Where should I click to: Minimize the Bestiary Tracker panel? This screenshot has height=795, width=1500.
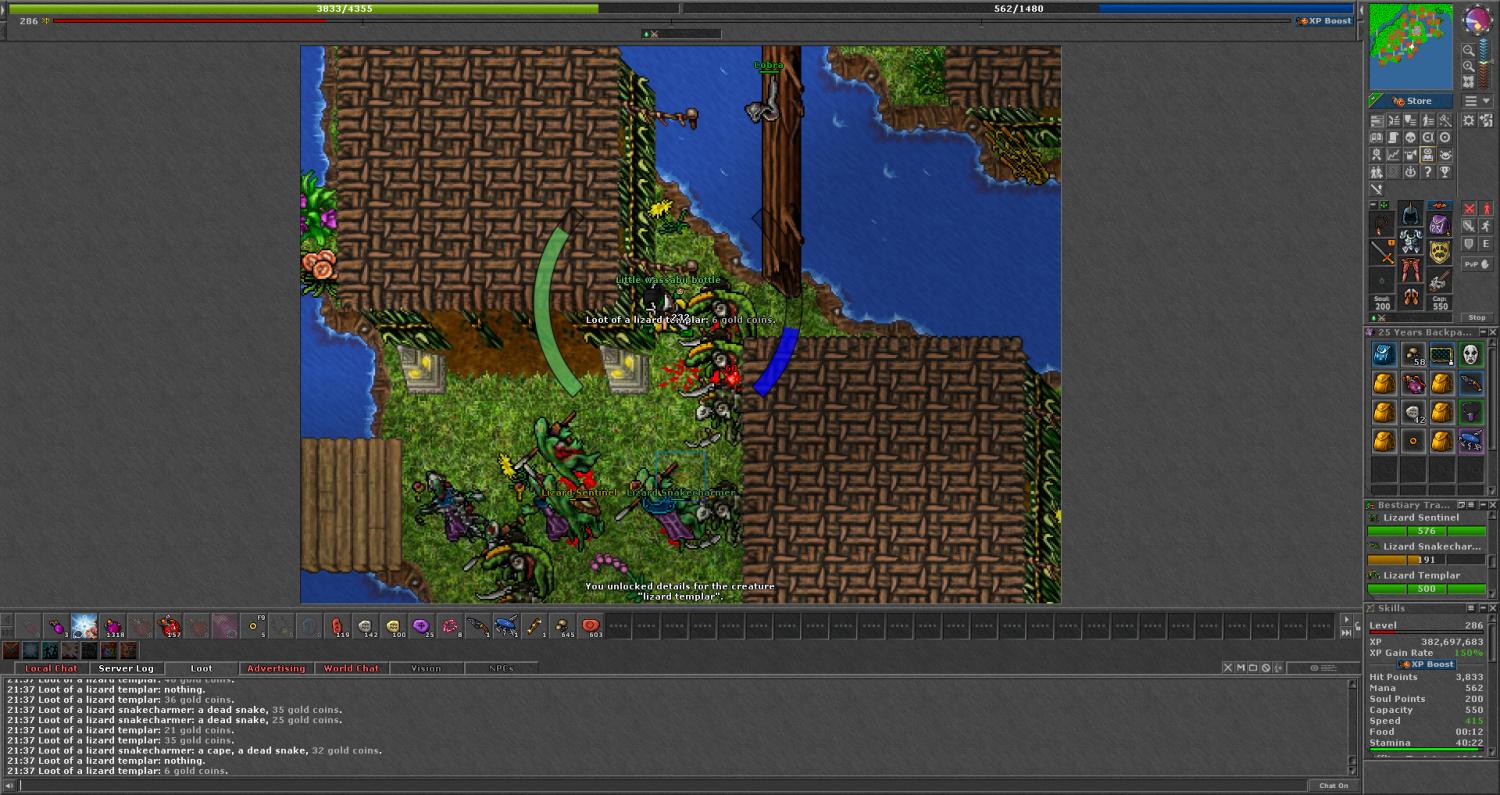coord(1482,505)
